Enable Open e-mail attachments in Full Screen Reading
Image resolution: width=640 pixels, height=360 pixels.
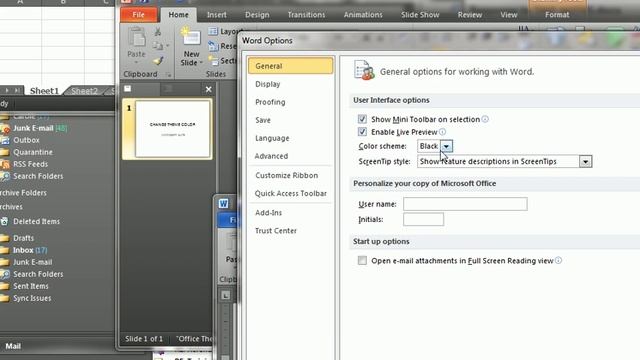[x=362, y=260]
